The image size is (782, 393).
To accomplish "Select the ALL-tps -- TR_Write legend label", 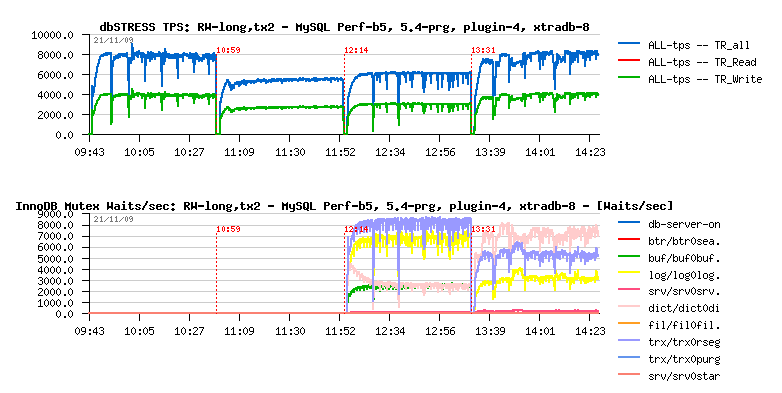I will 705,79.
